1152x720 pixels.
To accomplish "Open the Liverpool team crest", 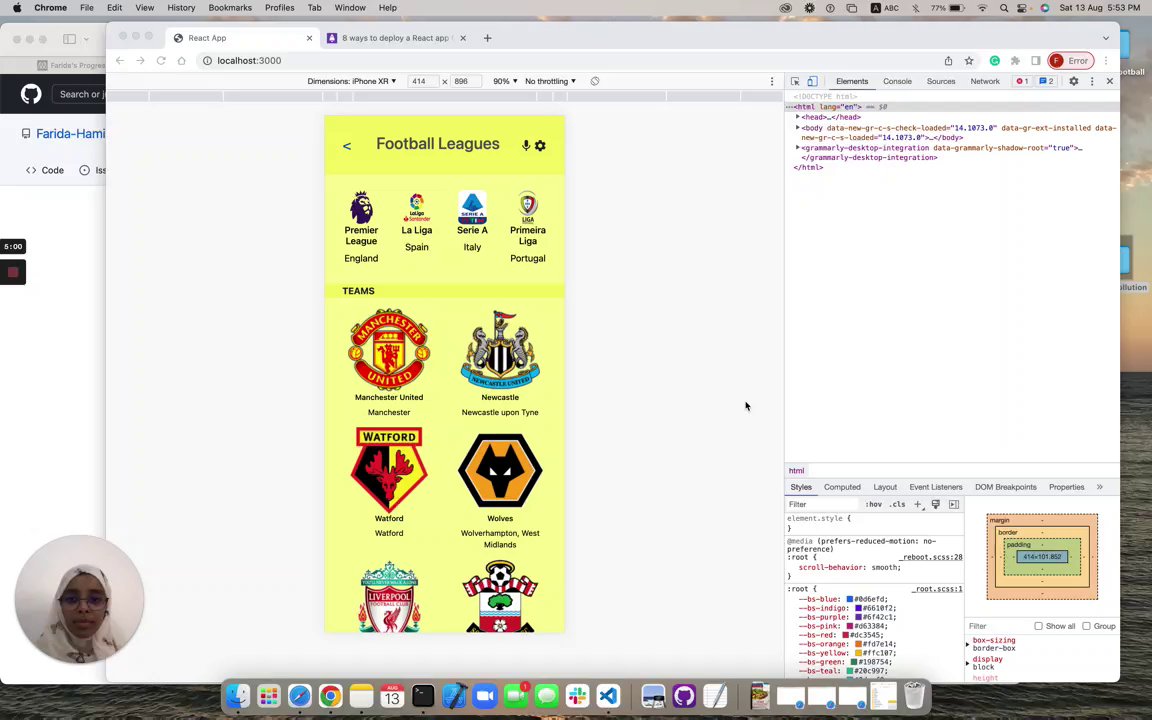I will click(x=389, y=596).
